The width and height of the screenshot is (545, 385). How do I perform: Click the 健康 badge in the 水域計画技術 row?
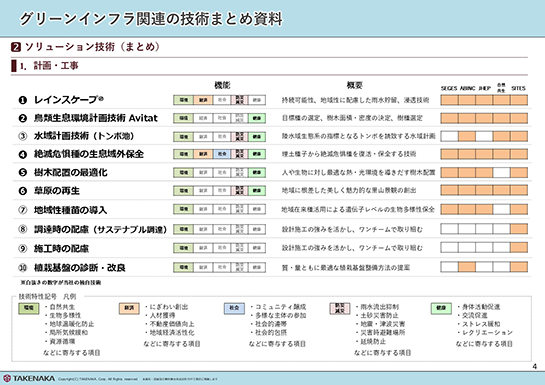point(257,137)
